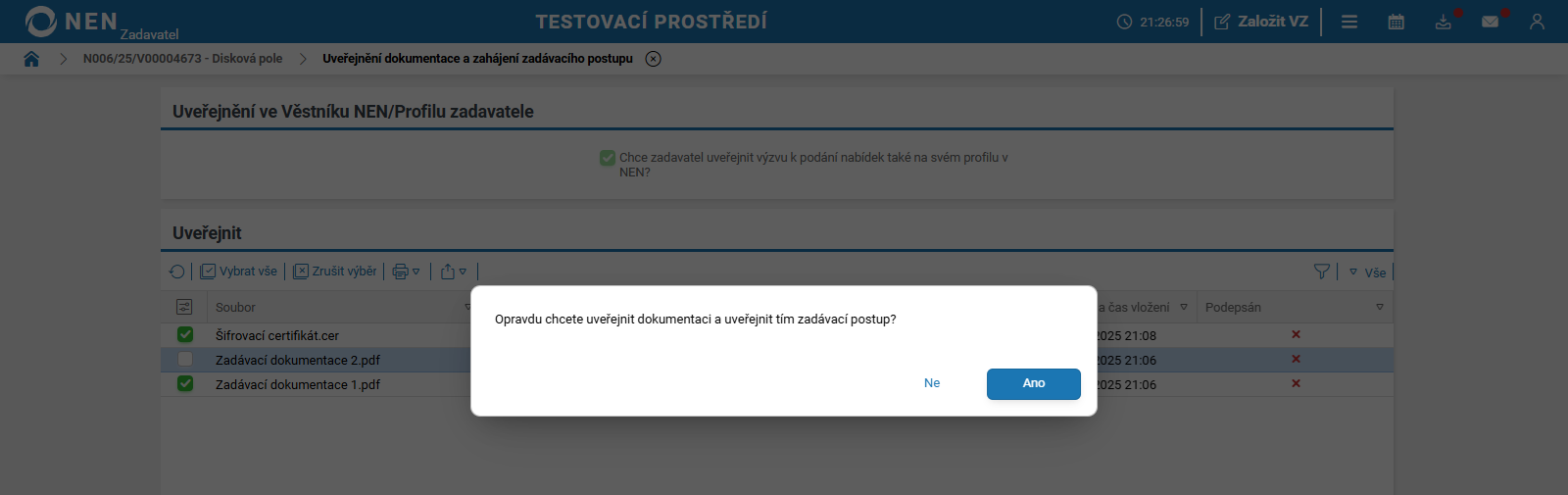Open the envelope messages icon
The width and height of the screenshot is (1568, 495).
(x=1491, y=22)
